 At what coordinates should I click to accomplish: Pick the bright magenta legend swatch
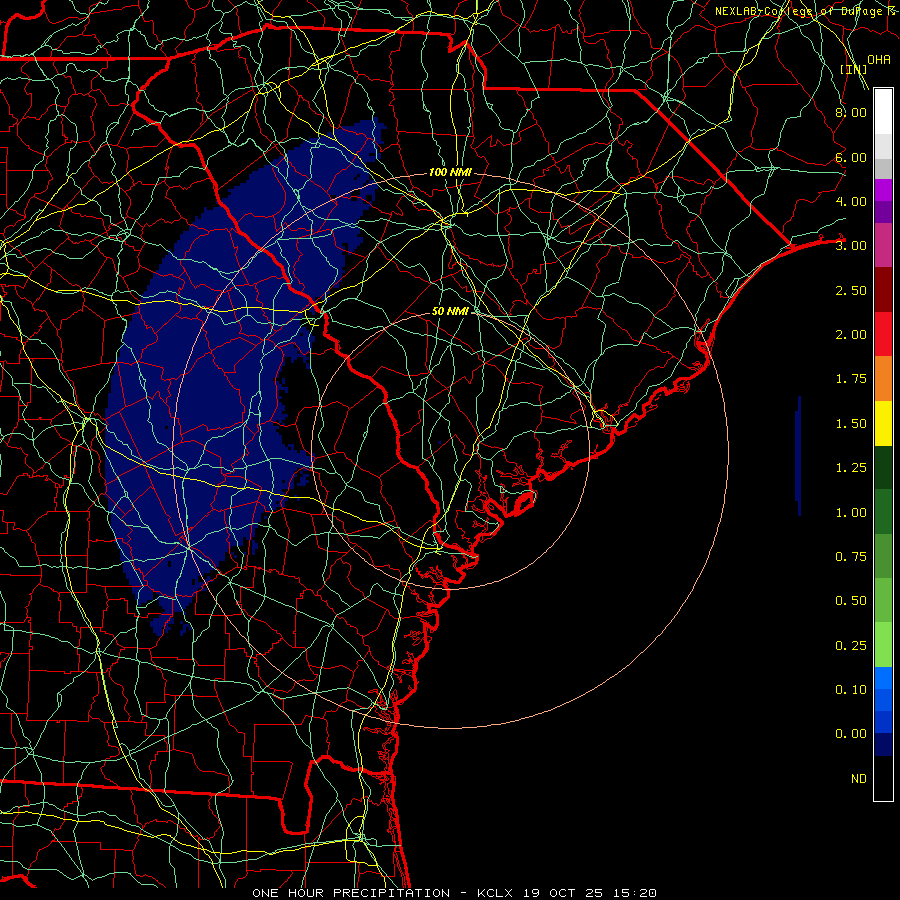click(x=883, y=190)
